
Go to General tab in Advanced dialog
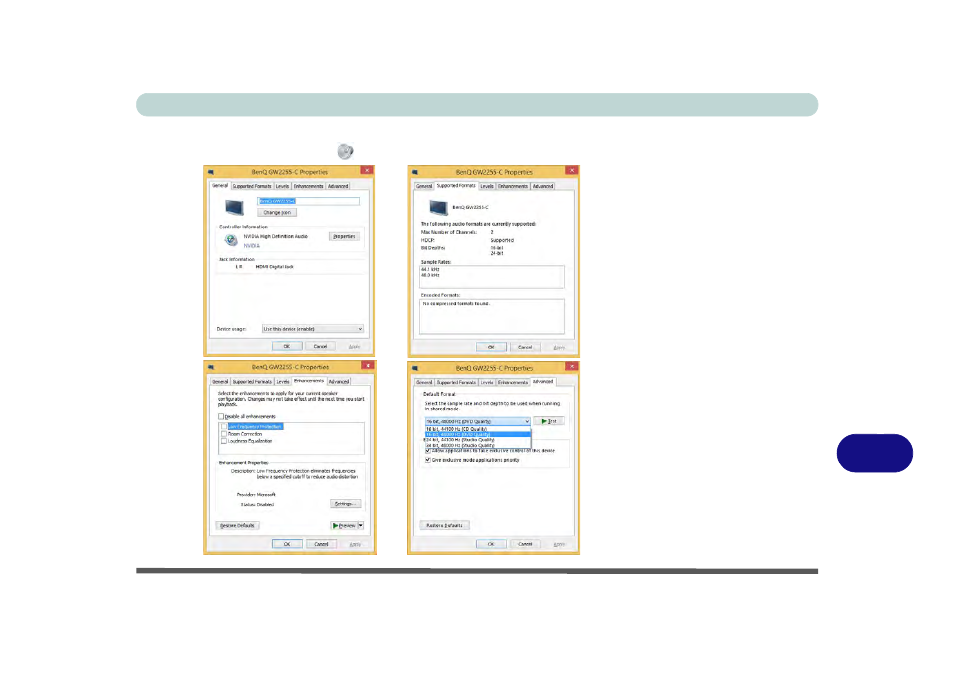click(424, 383)
